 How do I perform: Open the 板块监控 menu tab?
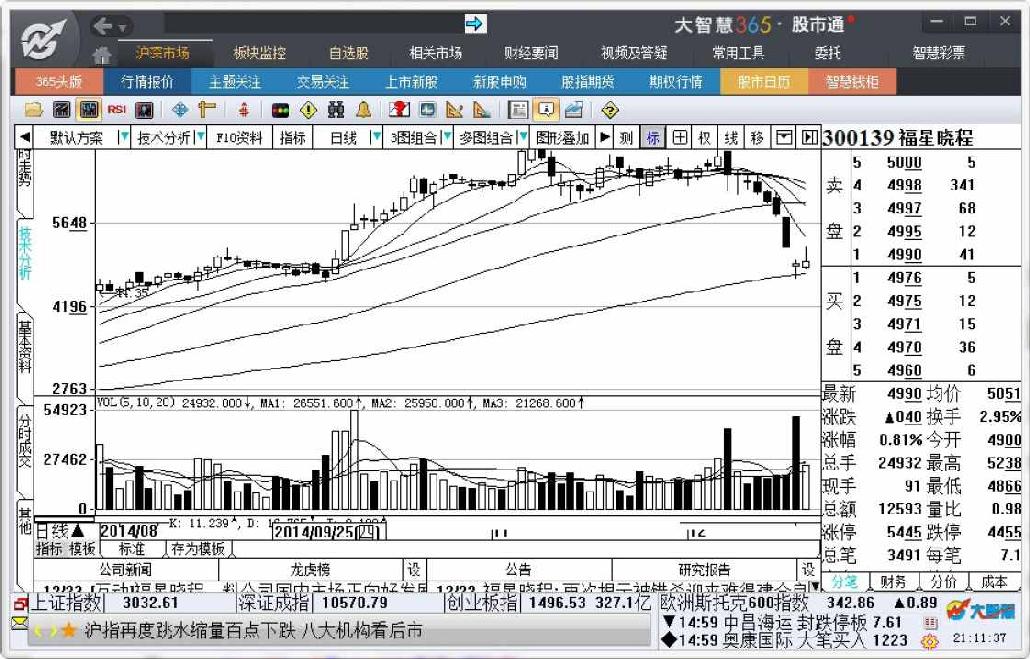(x=259, y=53)
